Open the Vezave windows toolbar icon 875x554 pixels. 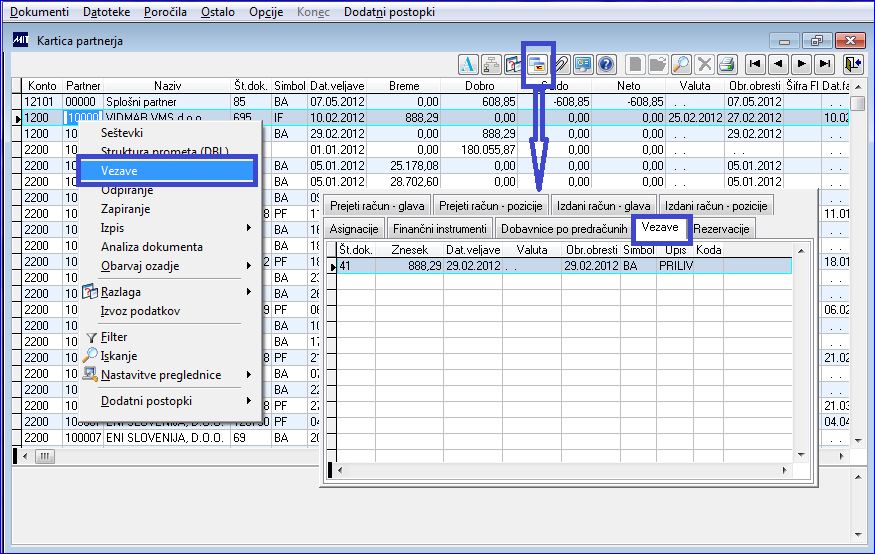click(538, 65)
